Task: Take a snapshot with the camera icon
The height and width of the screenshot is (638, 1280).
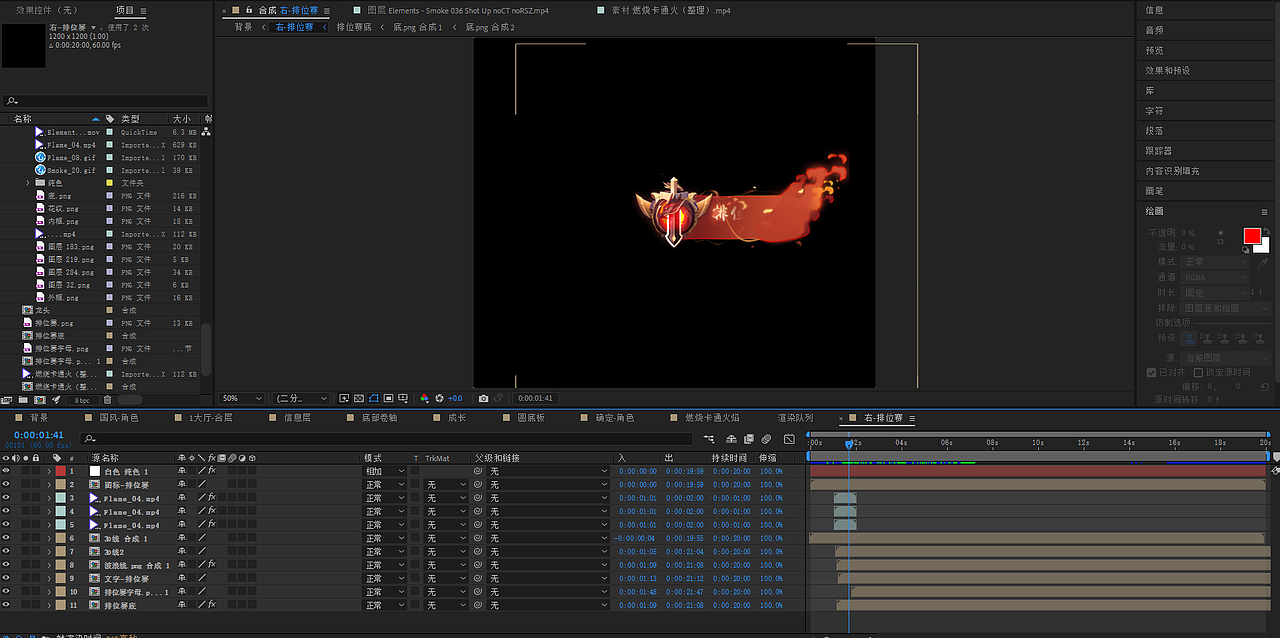Action: click(483, 398)
